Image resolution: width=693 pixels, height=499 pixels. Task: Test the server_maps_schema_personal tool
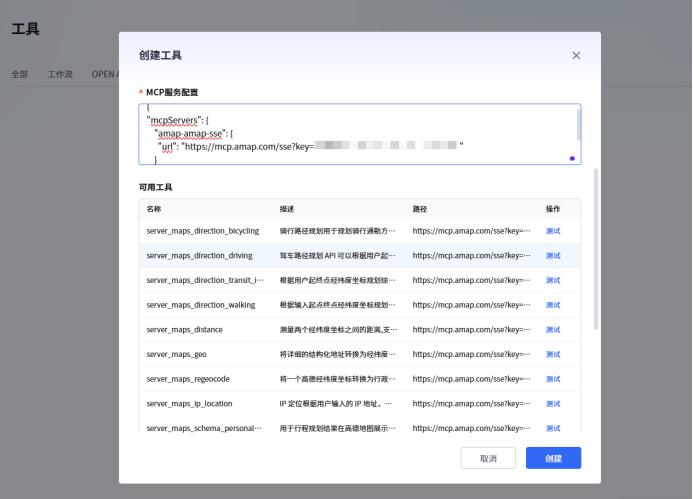[x=552, y=428]
